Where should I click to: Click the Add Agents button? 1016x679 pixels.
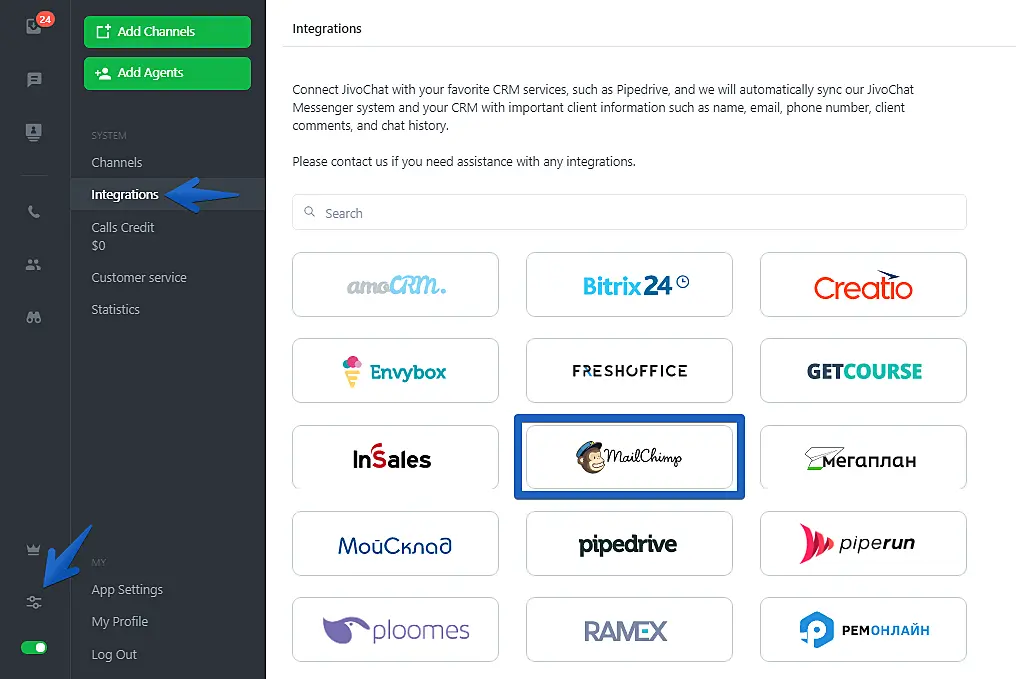point(167,73)
